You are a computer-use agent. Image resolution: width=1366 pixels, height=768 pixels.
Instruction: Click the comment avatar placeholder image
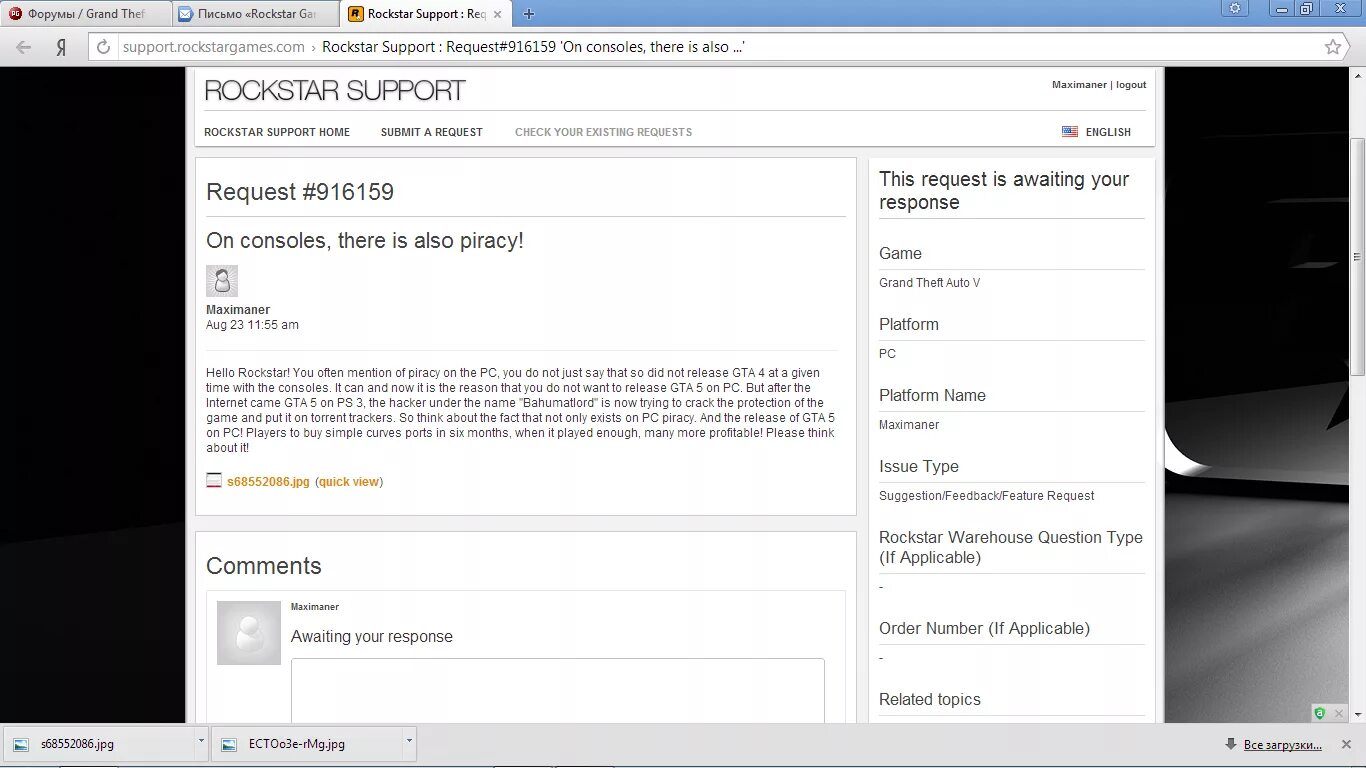tap(249, 633)
